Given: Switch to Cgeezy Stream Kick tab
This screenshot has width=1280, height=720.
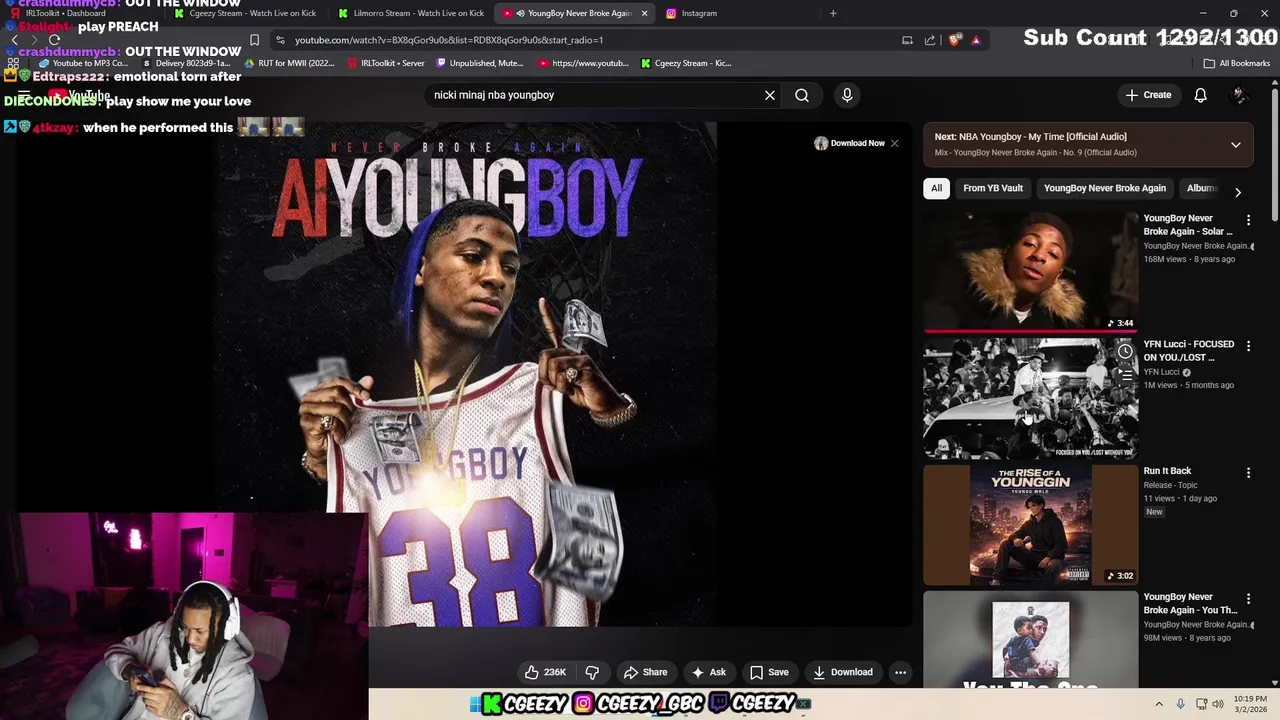Looking at the screenshot, I should 244,13.
